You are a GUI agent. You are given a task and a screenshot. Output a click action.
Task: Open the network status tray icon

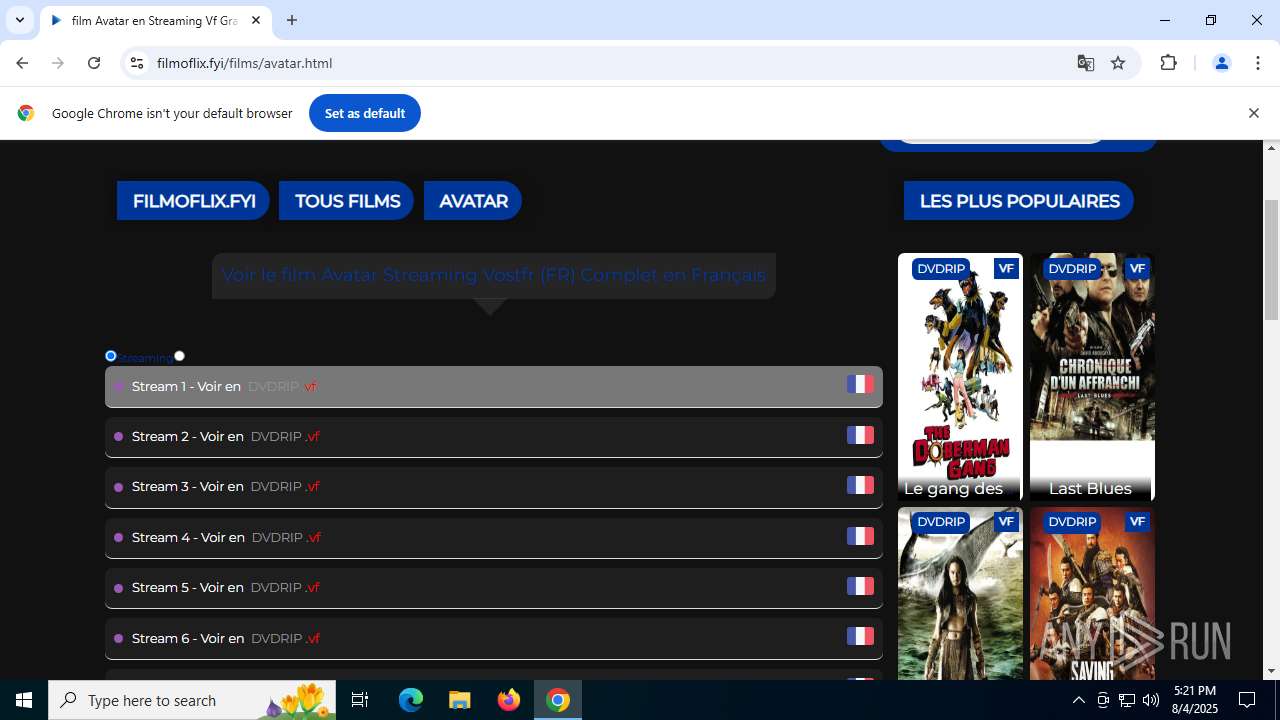coord(1127,700)
